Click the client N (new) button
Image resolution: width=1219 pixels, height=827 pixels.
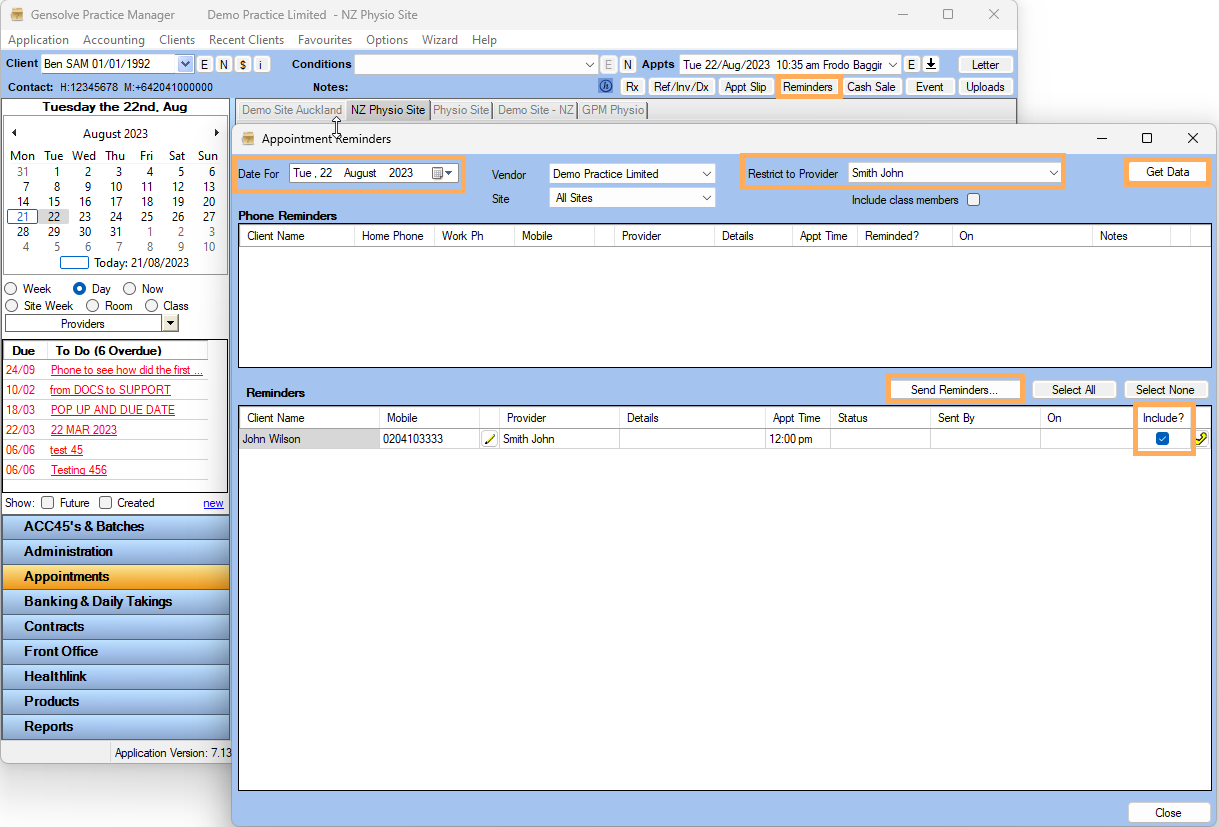click(223, 64)
